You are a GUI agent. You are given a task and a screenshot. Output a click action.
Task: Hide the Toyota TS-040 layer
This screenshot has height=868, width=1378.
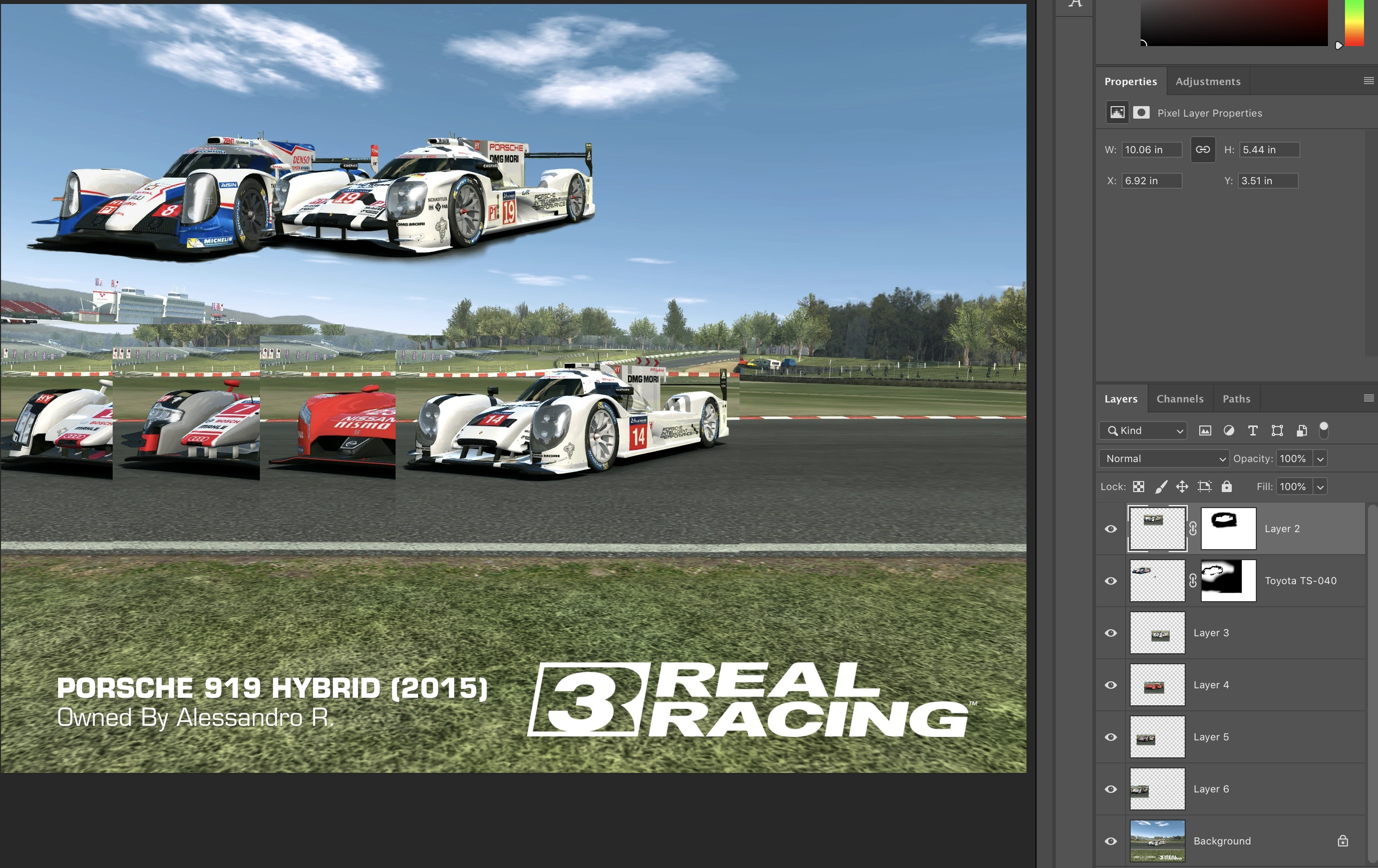click(1111, 581)
